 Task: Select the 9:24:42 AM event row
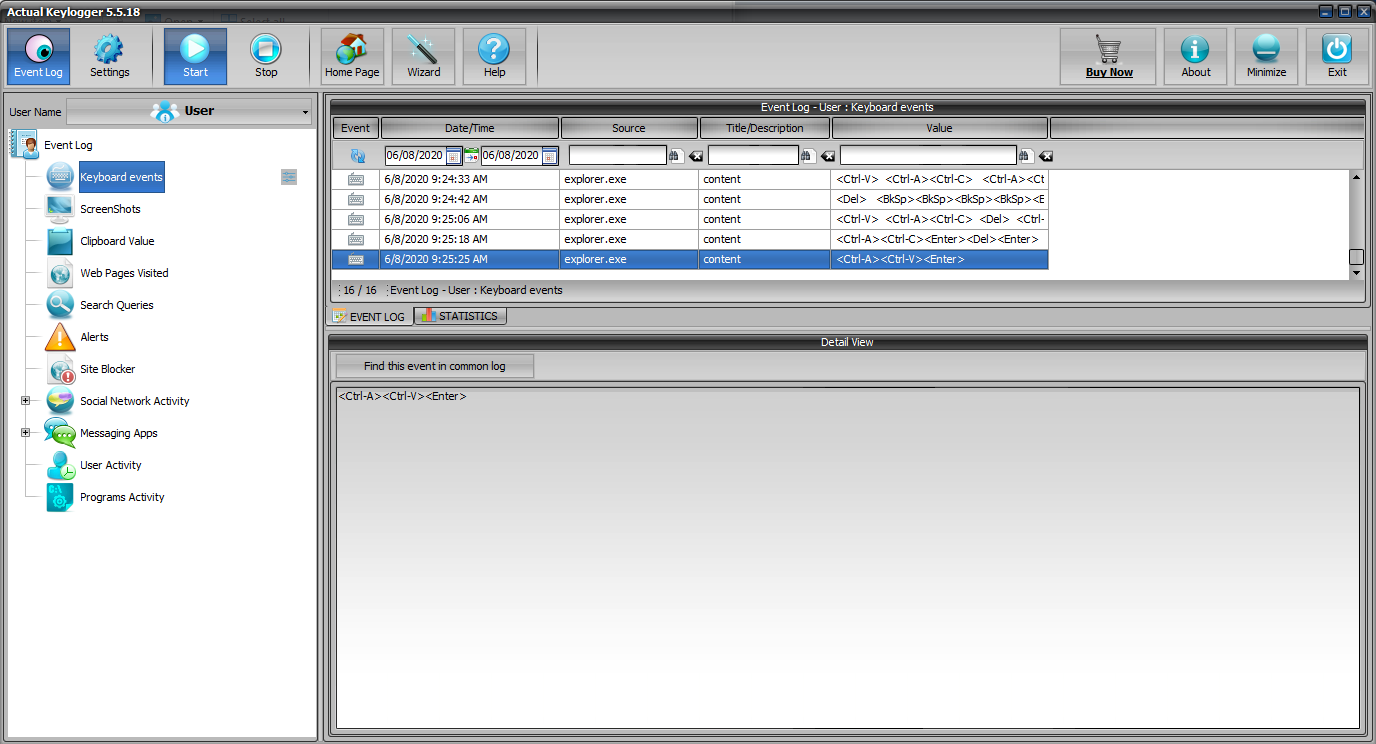690,199
